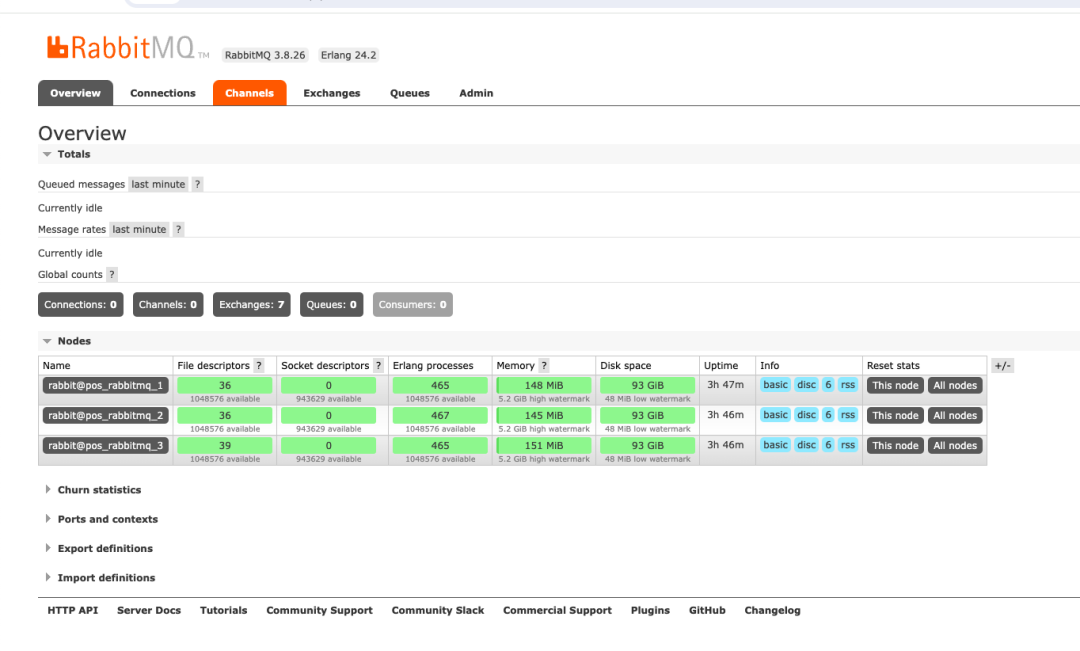
Task: Open HTTP API footer link
Action: [72, 610]
